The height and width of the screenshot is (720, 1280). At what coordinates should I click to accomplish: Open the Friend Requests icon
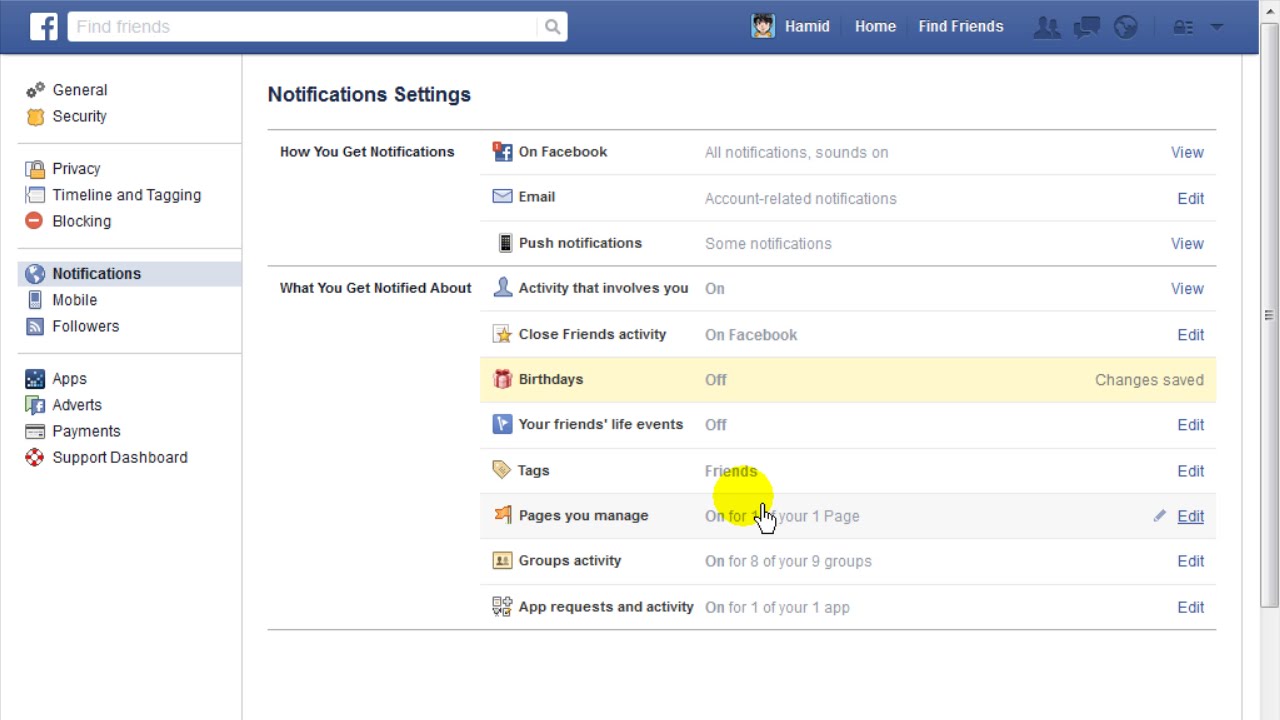(1047, 27)
